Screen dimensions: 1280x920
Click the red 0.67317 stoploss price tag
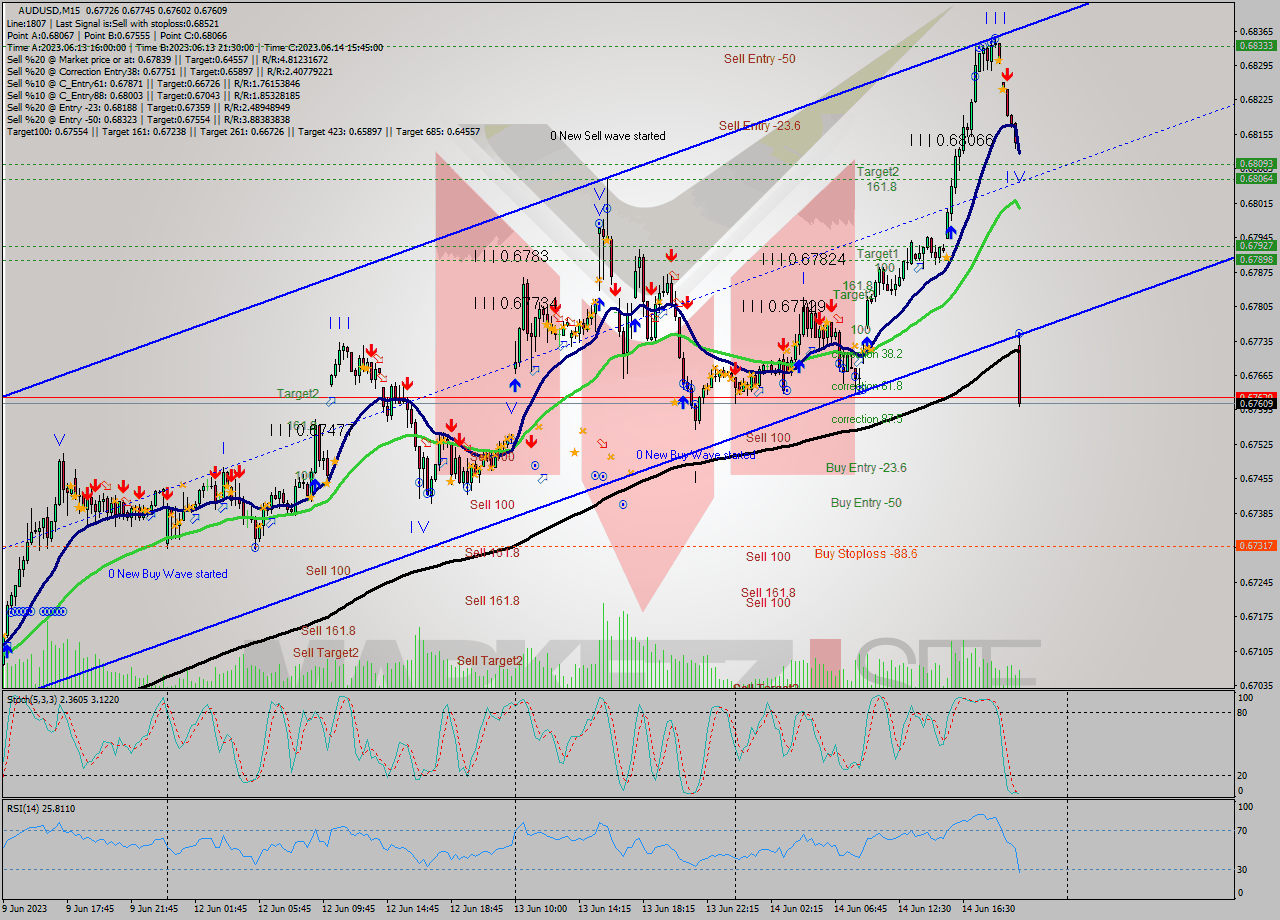click(1257, 546)
